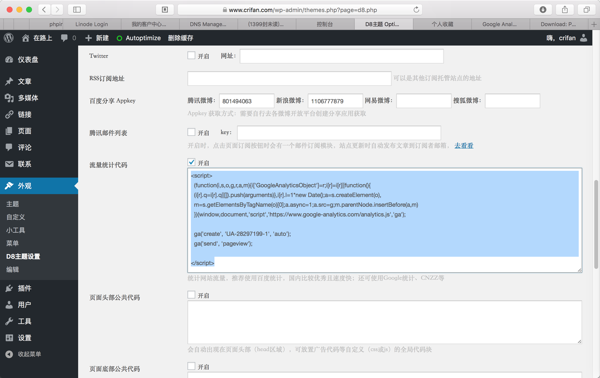Image resolution: width=600 pixels, height=378 pixels.
Task: Click the Safari address bar URL
Action: coord(300,10)
